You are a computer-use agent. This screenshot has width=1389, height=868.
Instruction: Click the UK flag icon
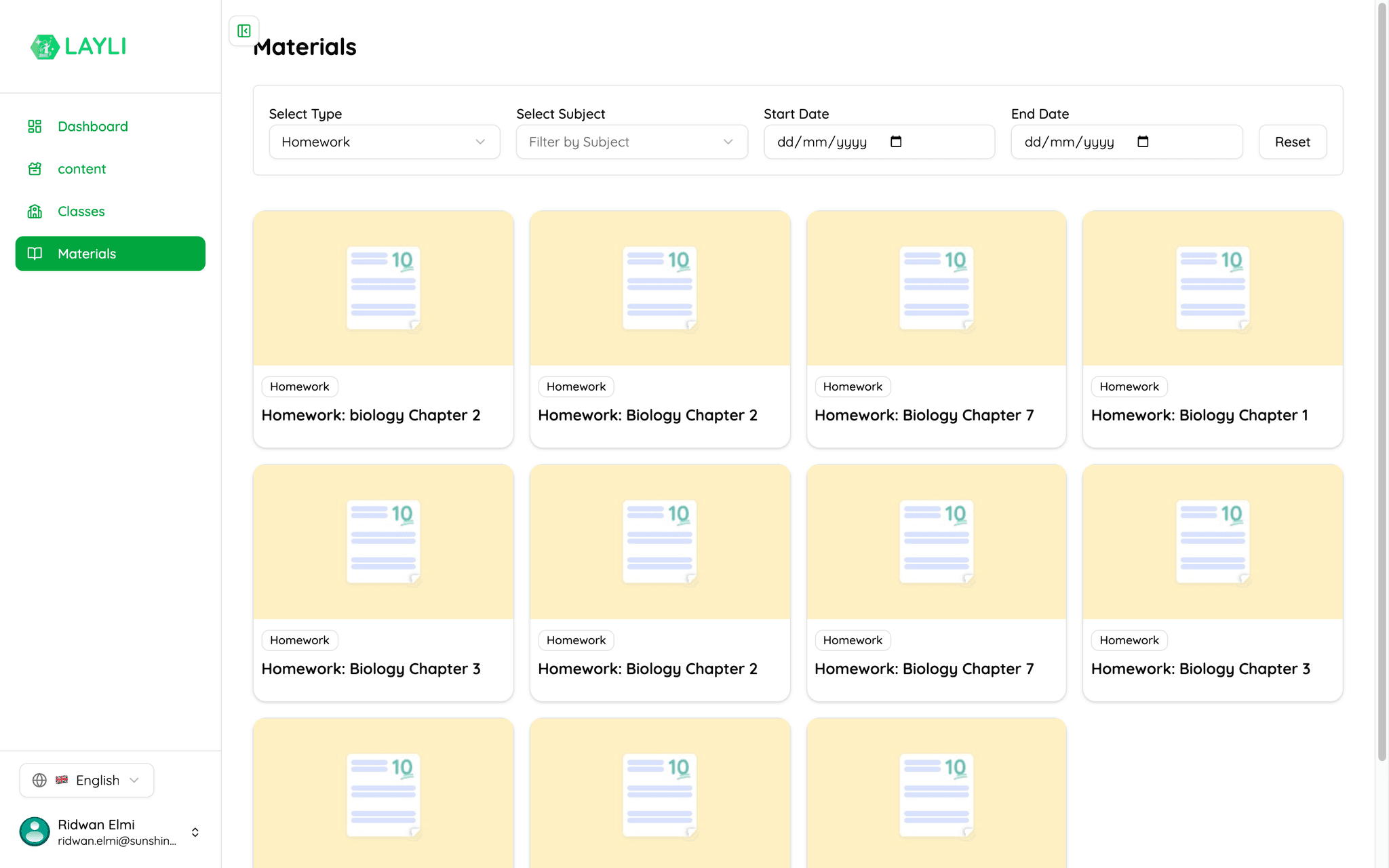(x=62, y=780)
